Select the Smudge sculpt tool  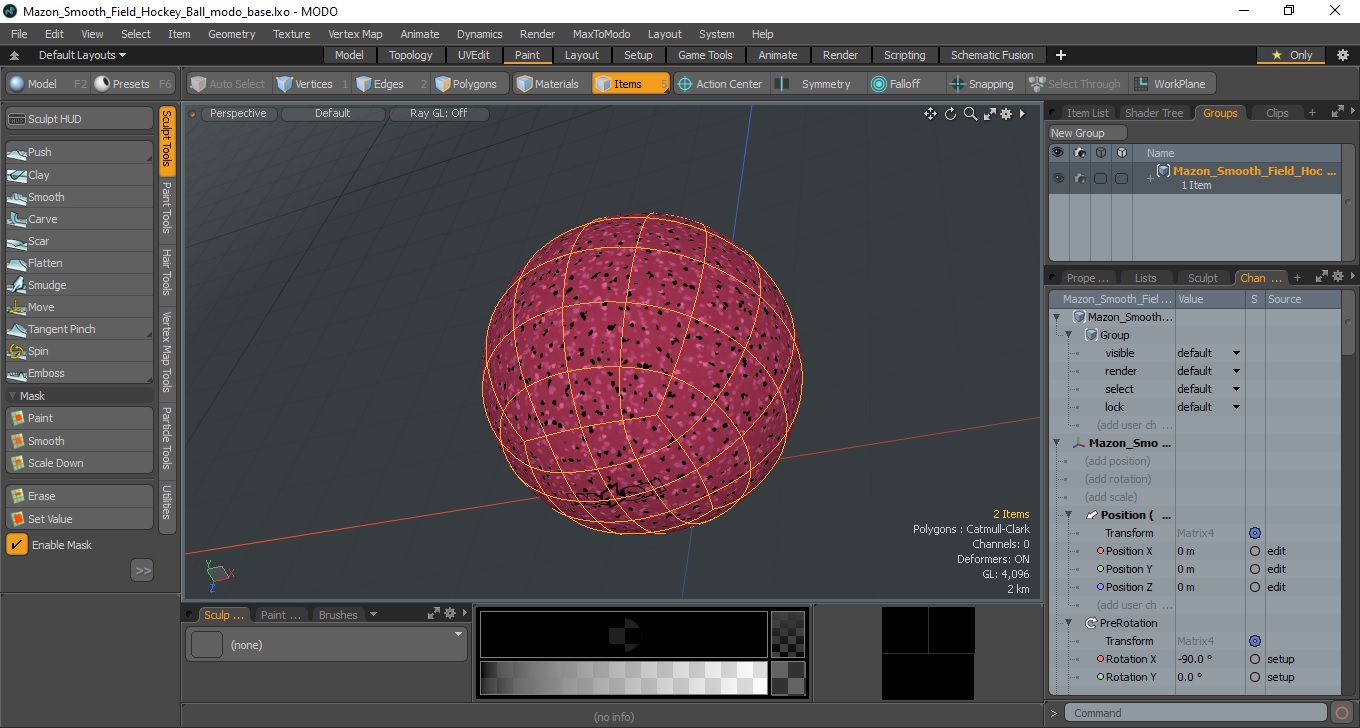tap(80, 285)
